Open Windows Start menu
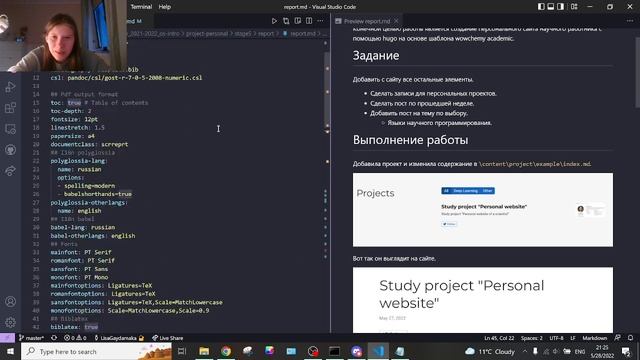This screenshot has height=360, width=640. tap(10, 351)
